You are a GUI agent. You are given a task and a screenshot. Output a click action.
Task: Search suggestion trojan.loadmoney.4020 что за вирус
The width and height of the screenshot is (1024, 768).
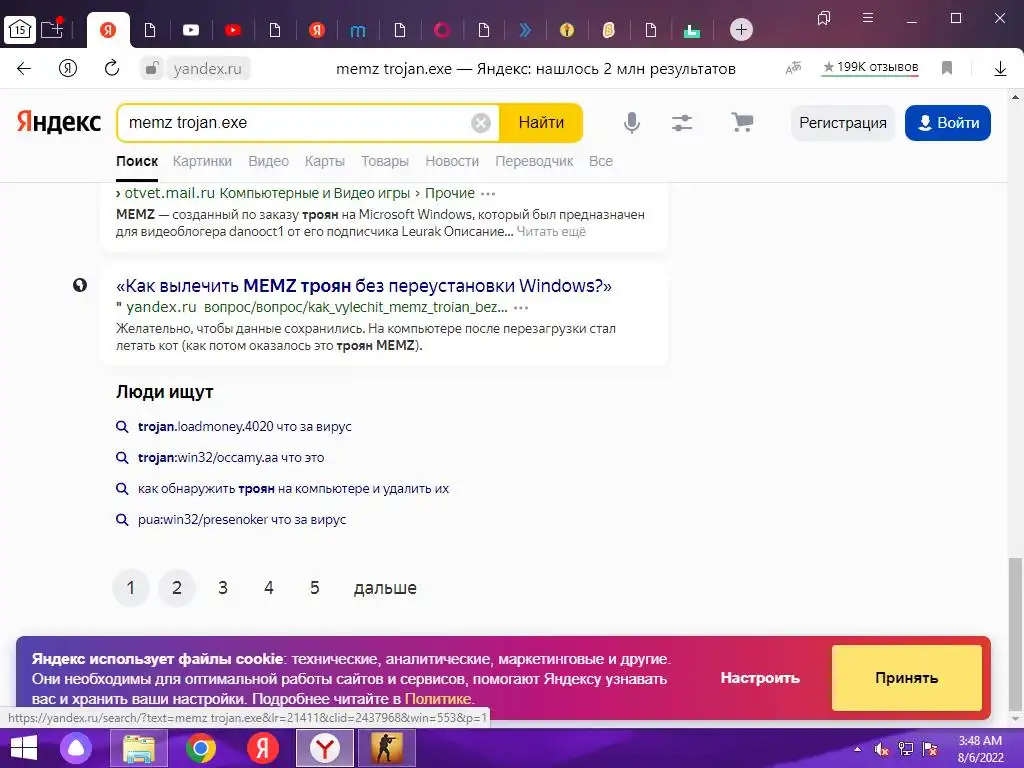[245, 426]
